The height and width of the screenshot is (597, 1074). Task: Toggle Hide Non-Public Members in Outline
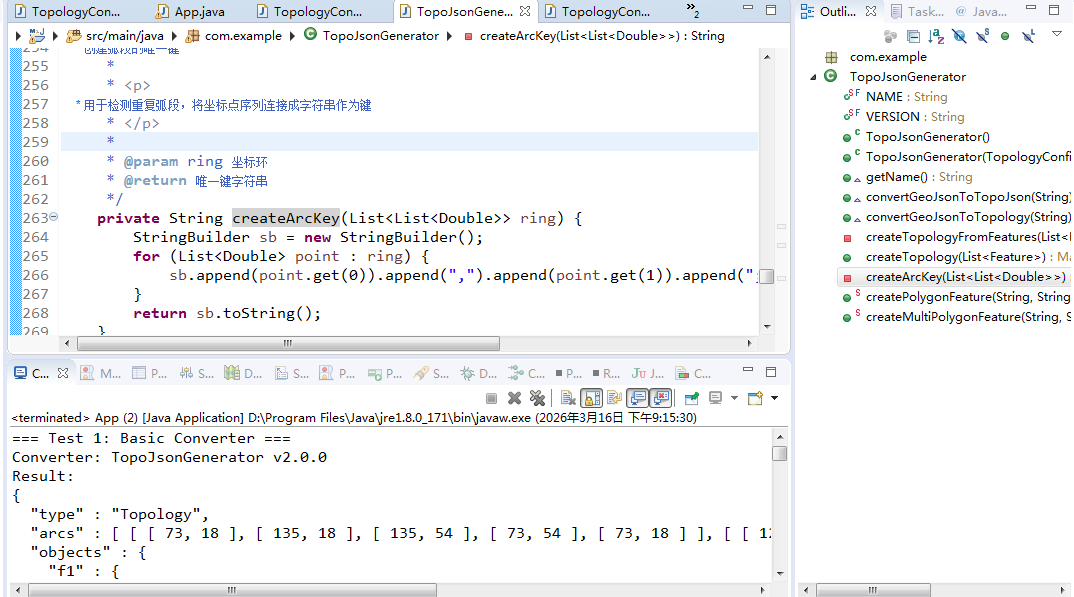(x=1005, y=36)
